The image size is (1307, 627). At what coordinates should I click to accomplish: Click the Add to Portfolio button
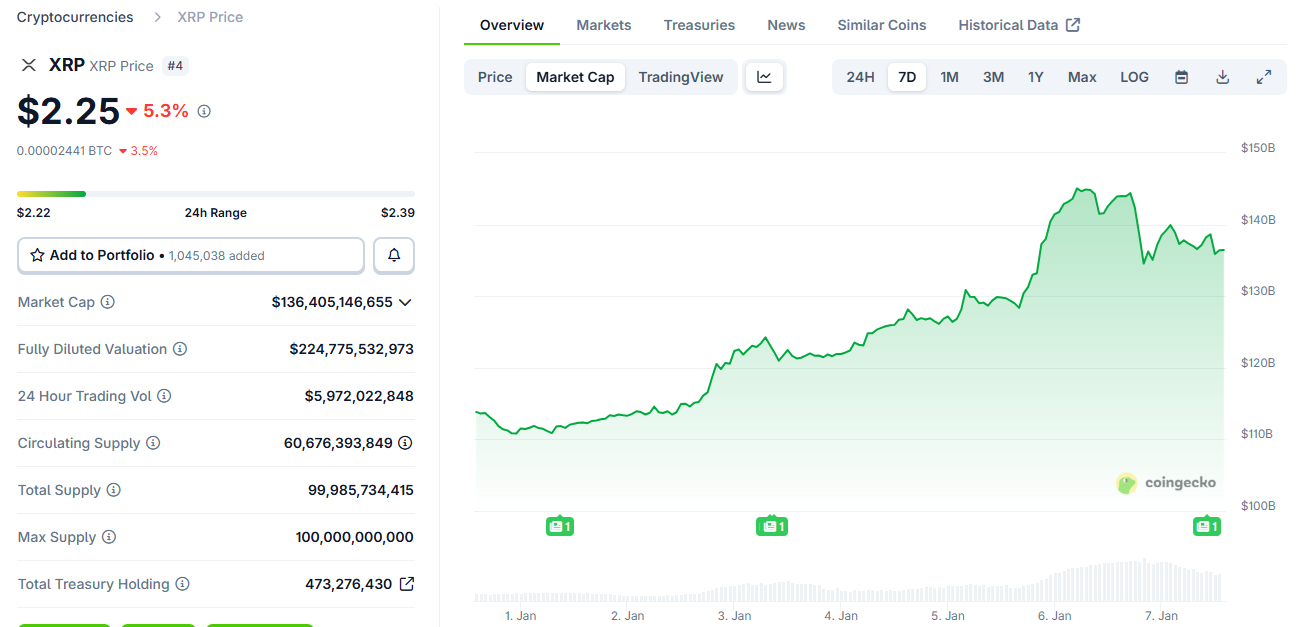point(190,255)
